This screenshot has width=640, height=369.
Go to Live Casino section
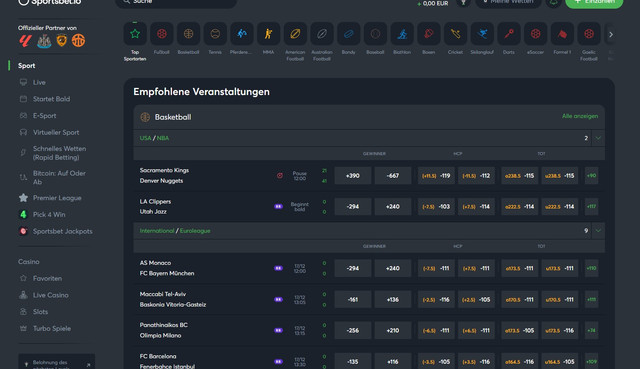coord(51,295)
